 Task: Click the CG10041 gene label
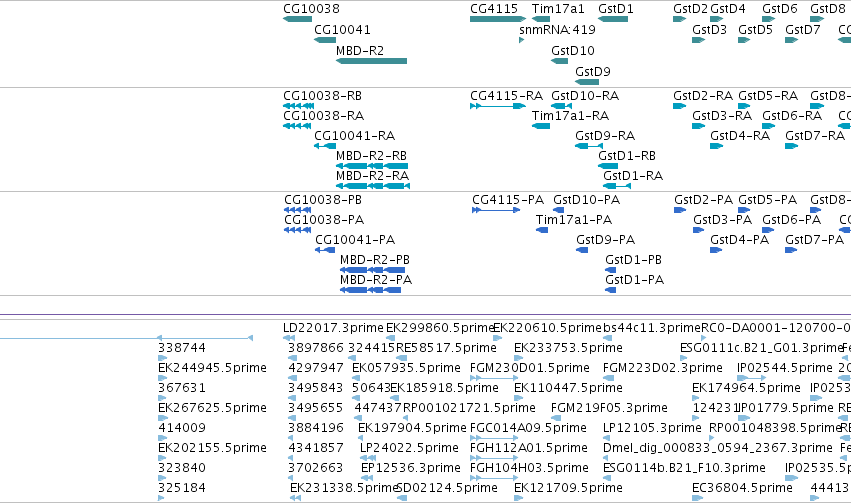[342, 30]
